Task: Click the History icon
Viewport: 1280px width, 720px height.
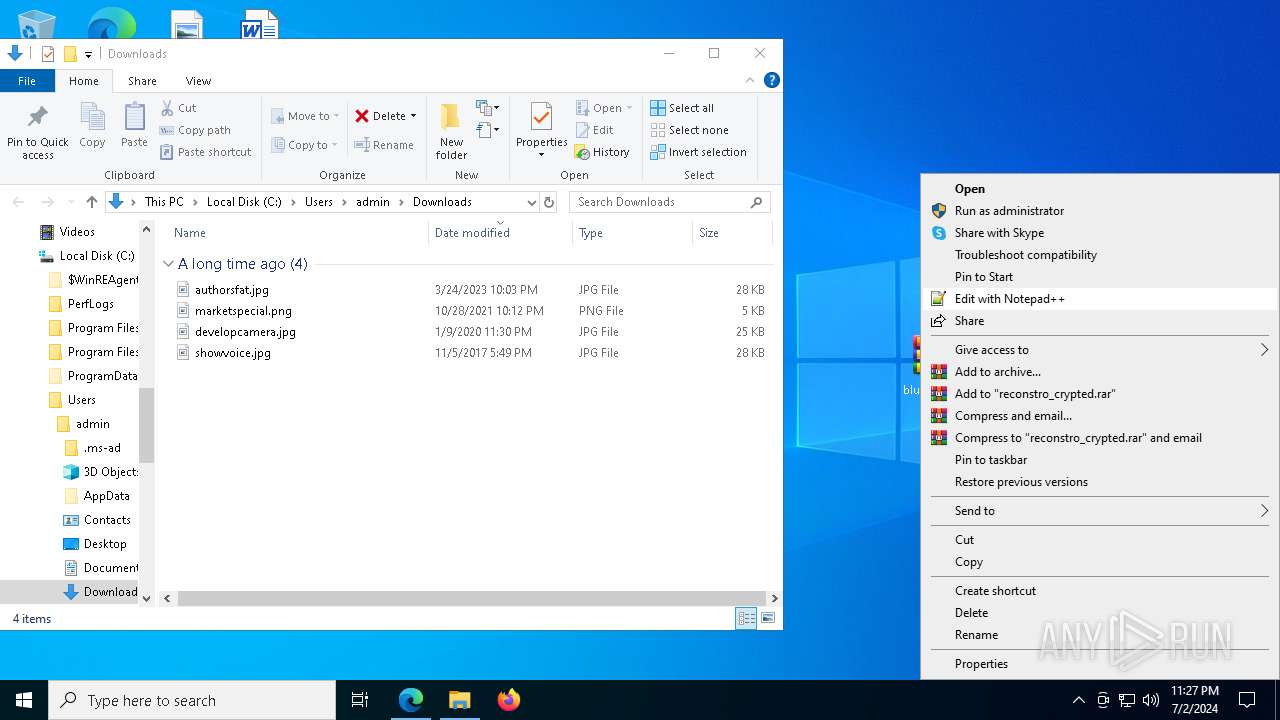Action: coord(582,152)
